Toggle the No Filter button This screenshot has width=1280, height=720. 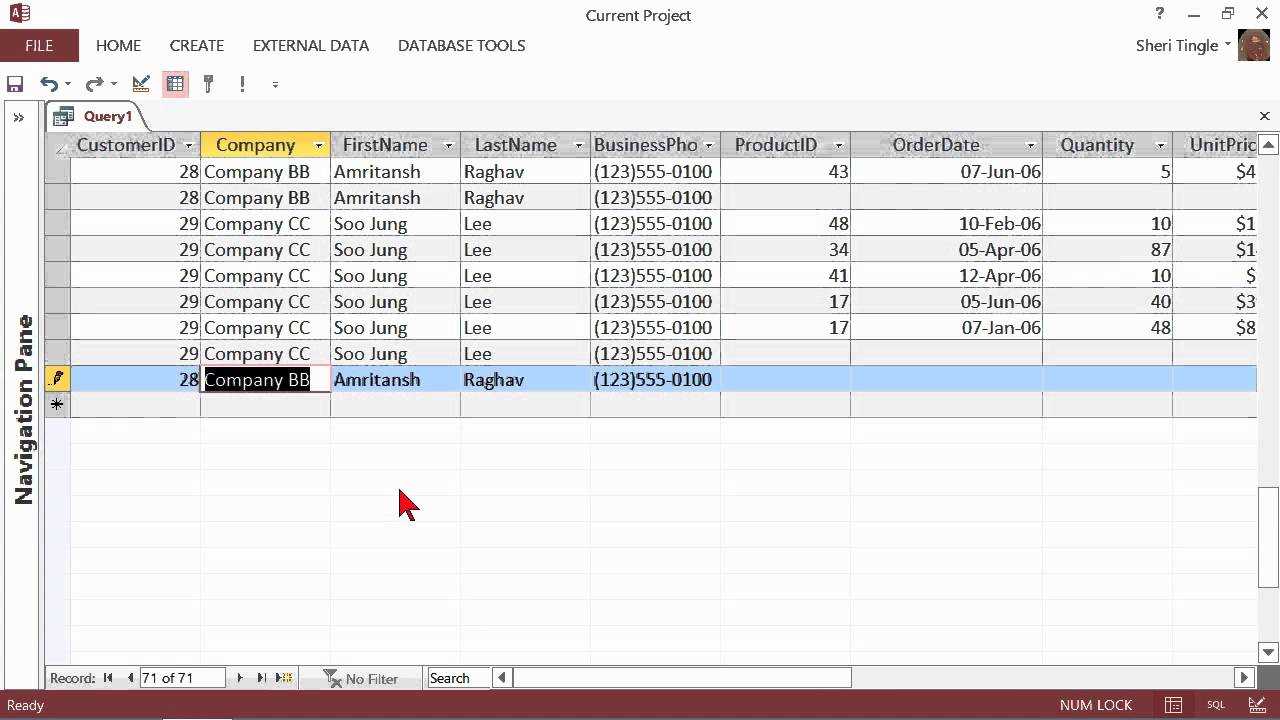[361, 678]
